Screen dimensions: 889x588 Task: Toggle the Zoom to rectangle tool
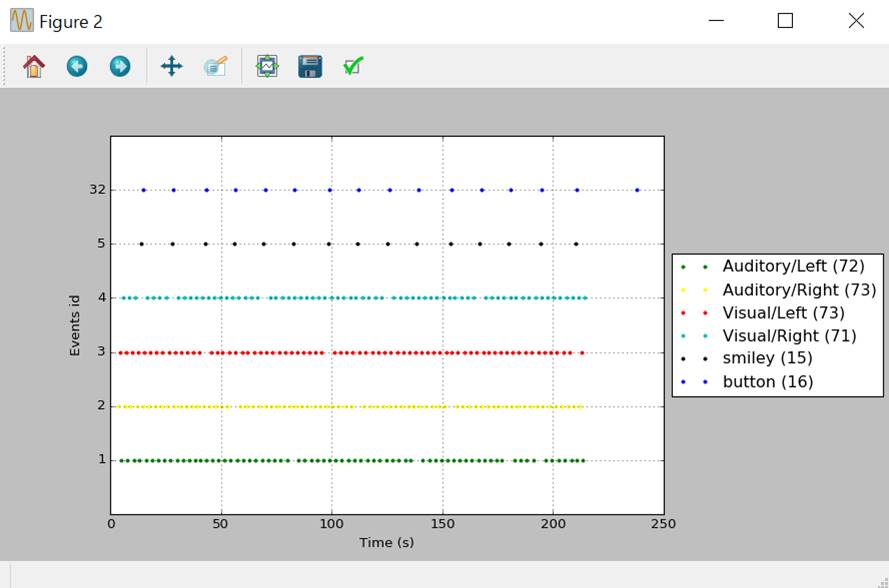215,67
